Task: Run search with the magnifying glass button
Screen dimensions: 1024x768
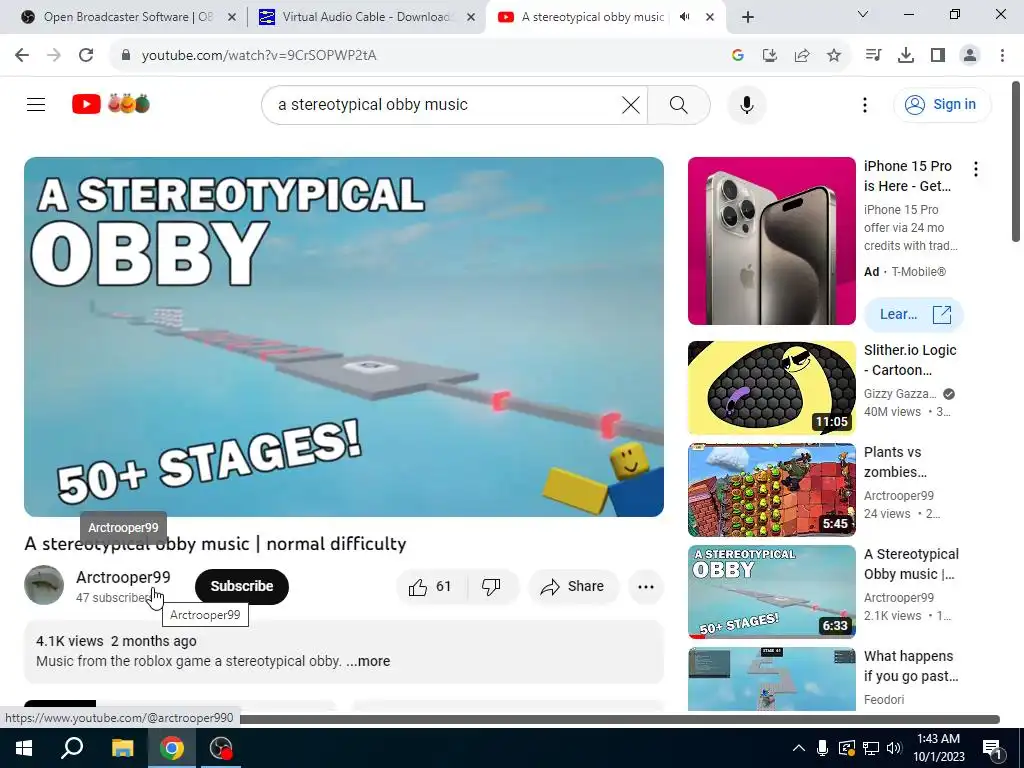Action: (x=679, y=104)
